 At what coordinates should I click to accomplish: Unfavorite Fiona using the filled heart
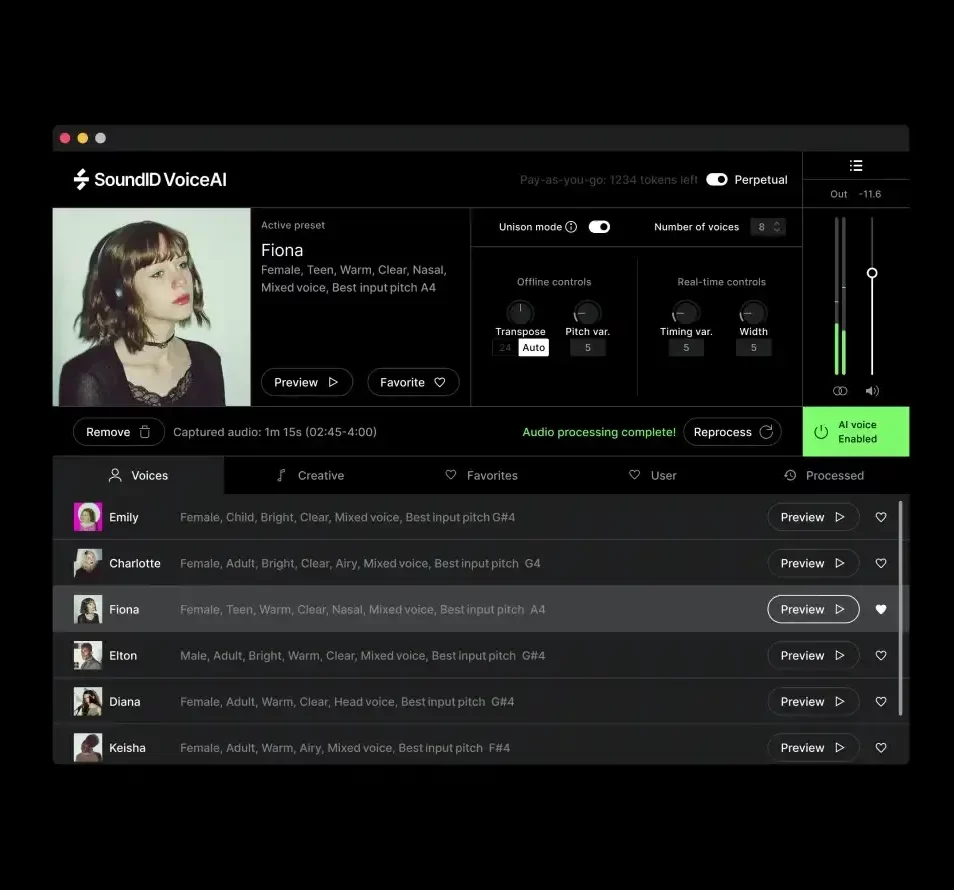pyautogui.click(x=881, y=610)
